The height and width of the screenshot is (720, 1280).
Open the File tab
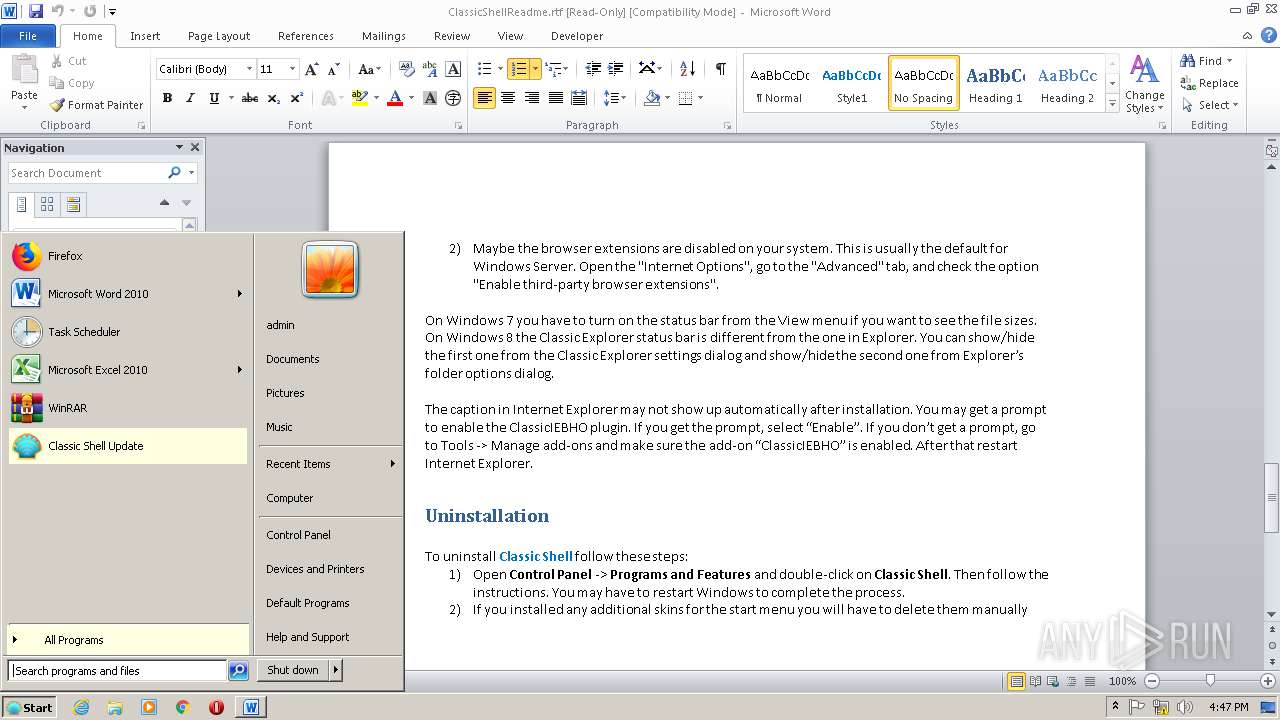pos(28,36)
